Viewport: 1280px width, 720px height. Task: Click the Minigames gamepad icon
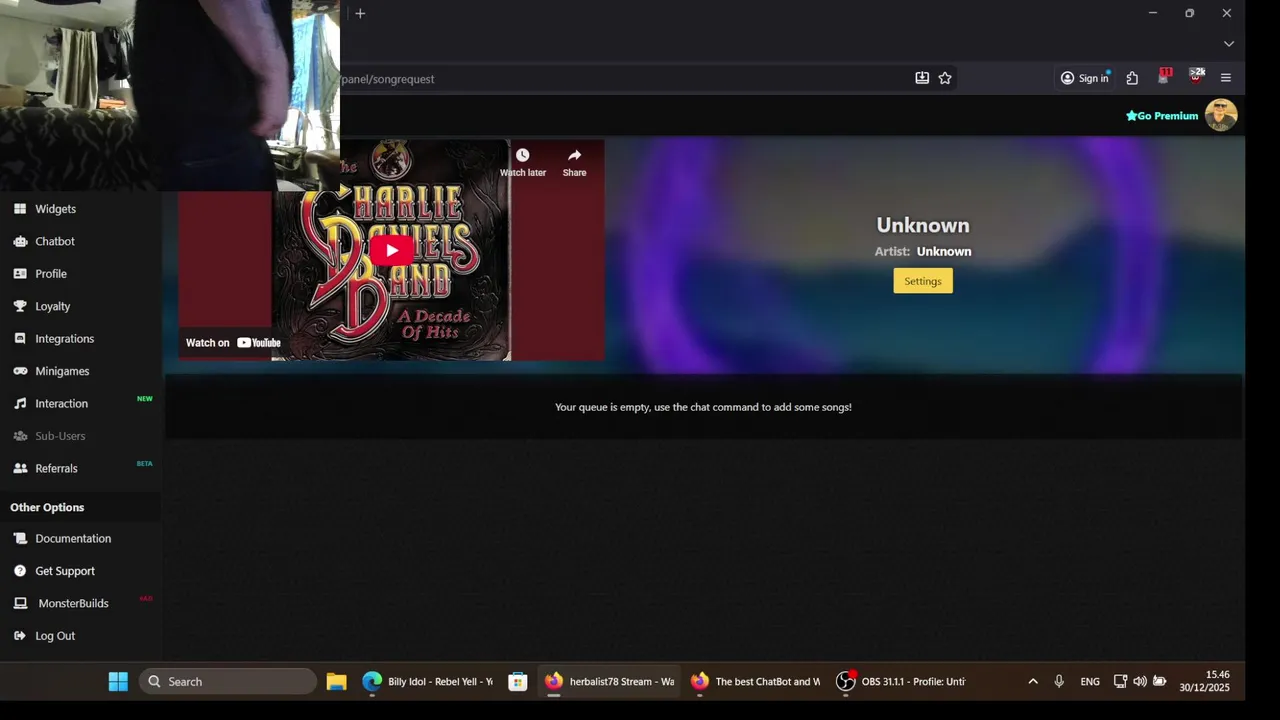(x=20, y=371)
